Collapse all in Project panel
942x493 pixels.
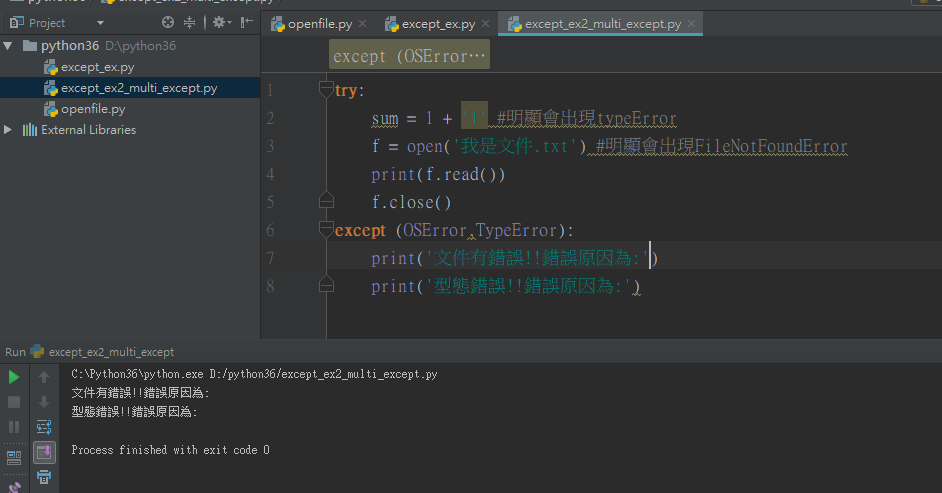coord(189,23)
